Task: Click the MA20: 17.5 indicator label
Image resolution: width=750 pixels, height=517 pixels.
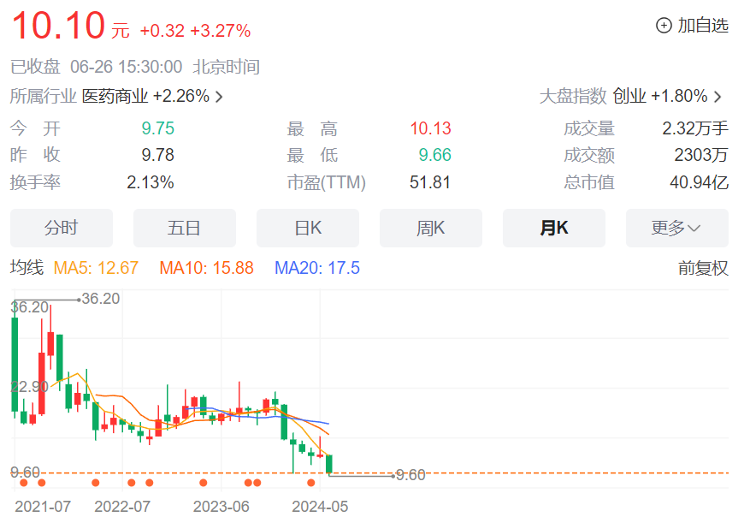Action: 317,268
